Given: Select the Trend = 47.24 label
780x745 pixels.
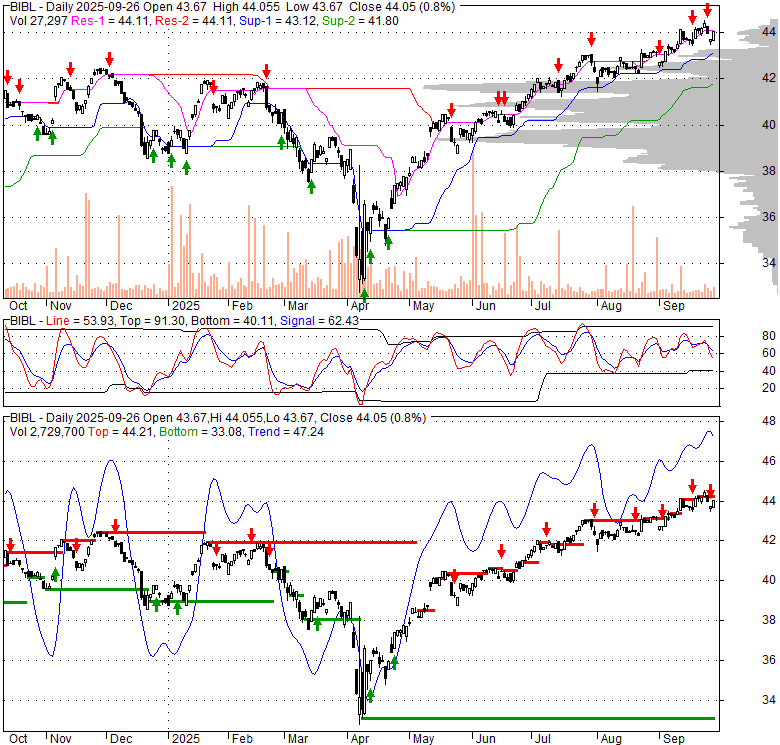Looking at the screenshot, I should 286,432.
